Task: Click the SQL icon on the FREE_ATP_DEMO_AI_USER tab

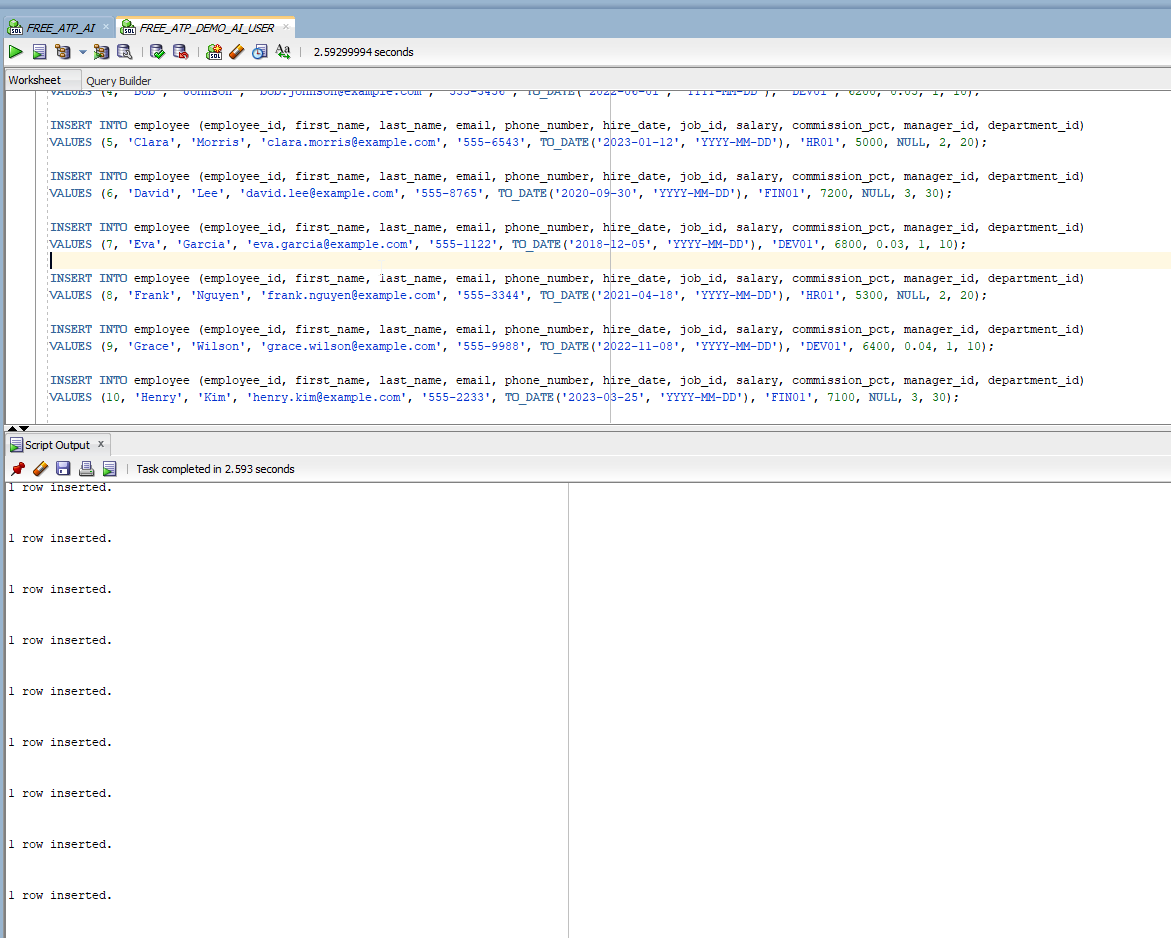Action: [x=128, y=28]
